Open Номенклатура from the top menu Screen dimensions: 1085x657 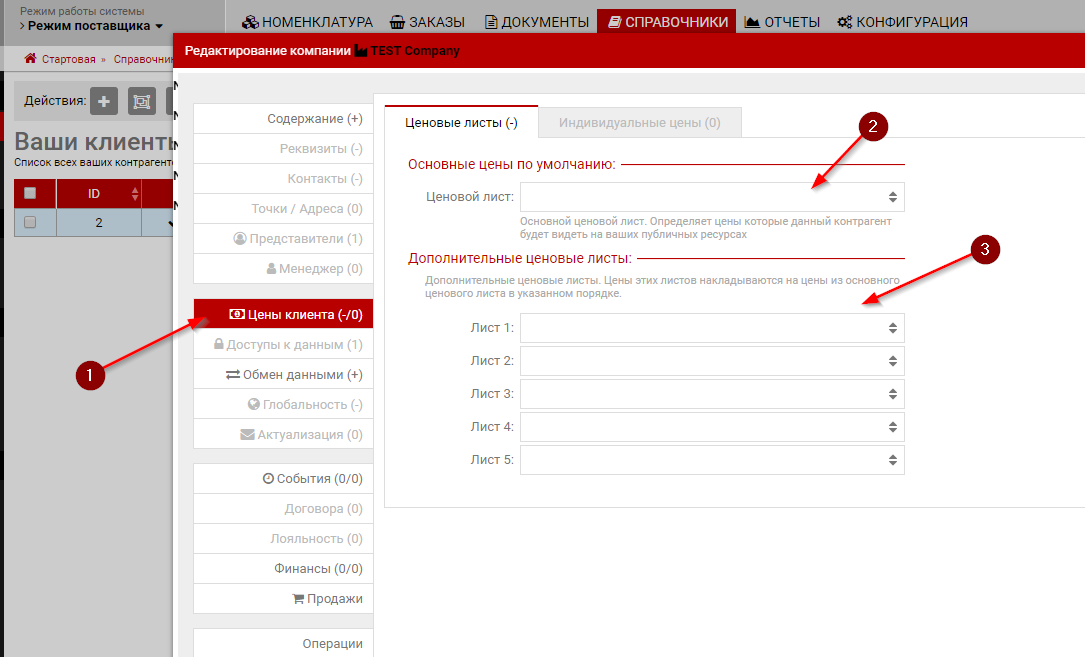click(308, 21)
